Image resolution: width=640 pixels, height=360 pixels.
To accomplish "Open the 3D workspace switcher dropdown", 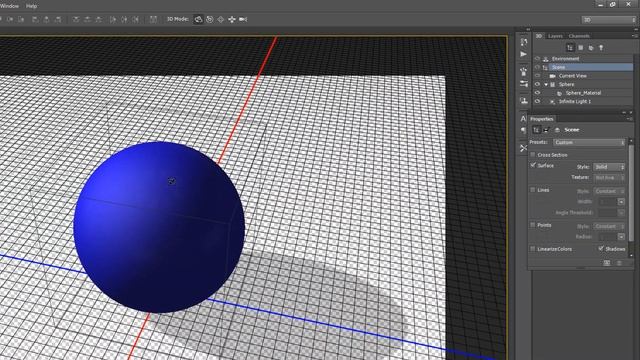I will (x=609, y=20).
